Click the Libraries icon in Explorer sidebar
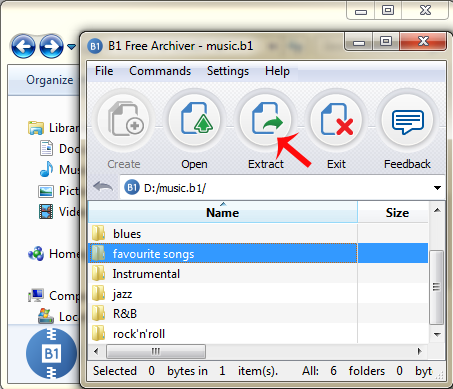 (36, 128)
